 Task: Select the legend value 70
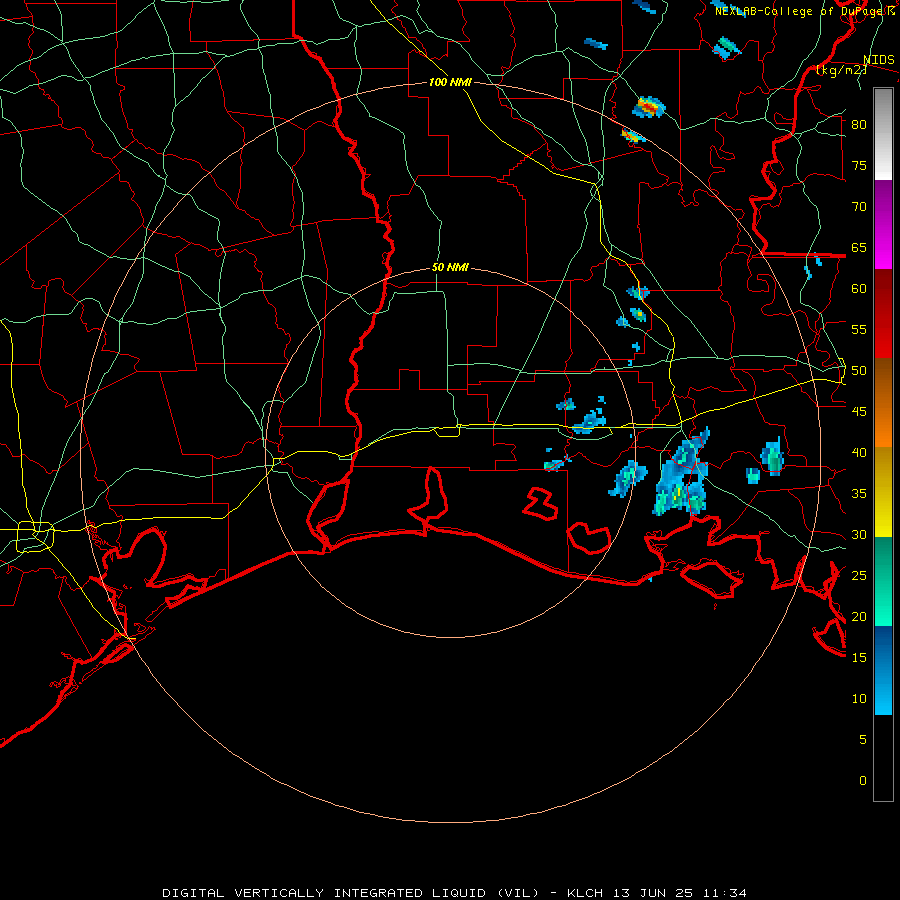[x=859, y=207]
